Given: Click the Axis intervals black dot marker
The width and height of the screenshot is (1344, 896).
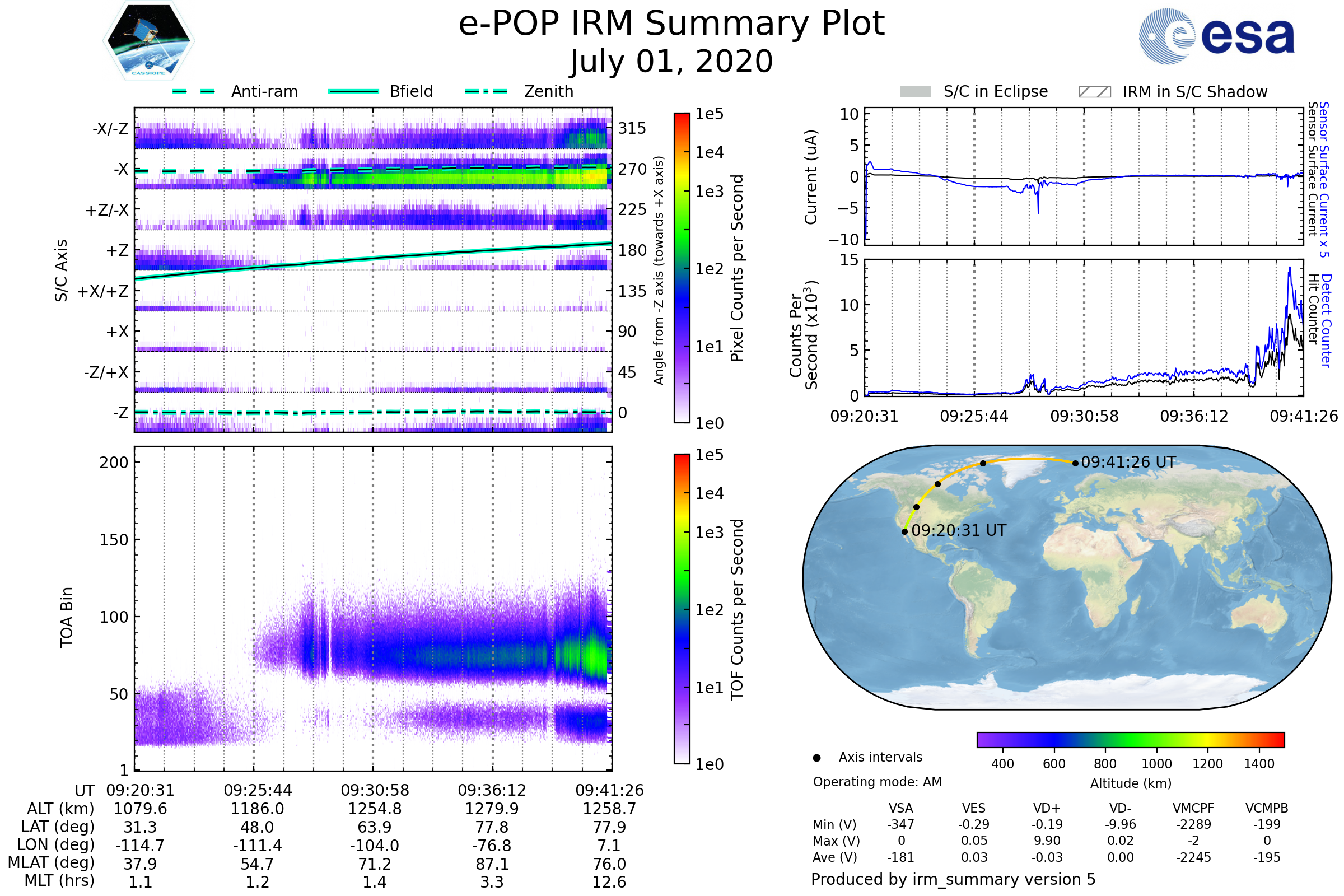Looking at the screenshot, I should [816, 758].
